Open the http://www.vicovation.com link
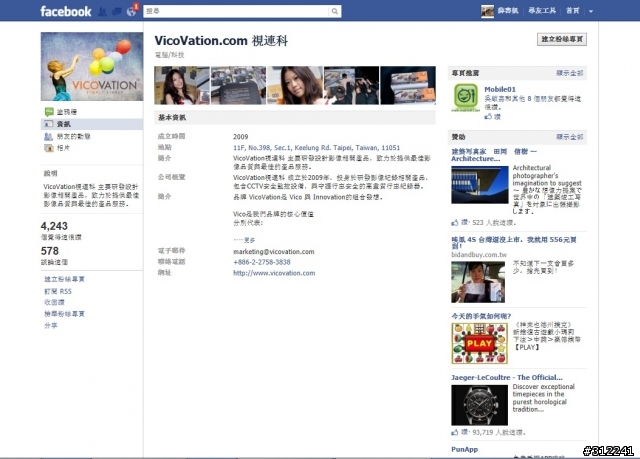This screenshot has width=640, height=459. point(274,273)
